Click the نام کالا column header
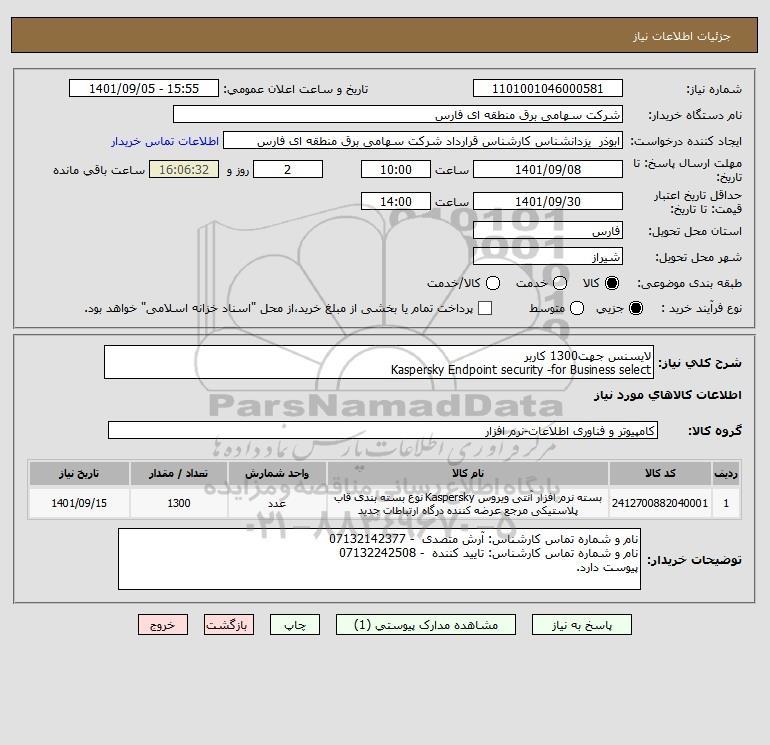 click(x=468, y=473)
